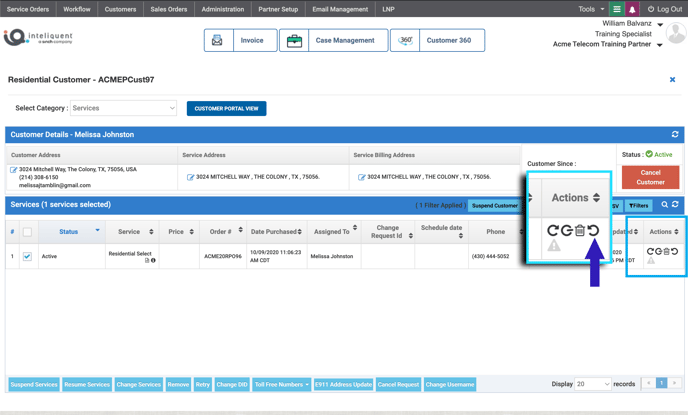Click the edit icon beside Service Billing Address
Screen dimensions: 688x415
pyautogui.click(x=361, y=177)
